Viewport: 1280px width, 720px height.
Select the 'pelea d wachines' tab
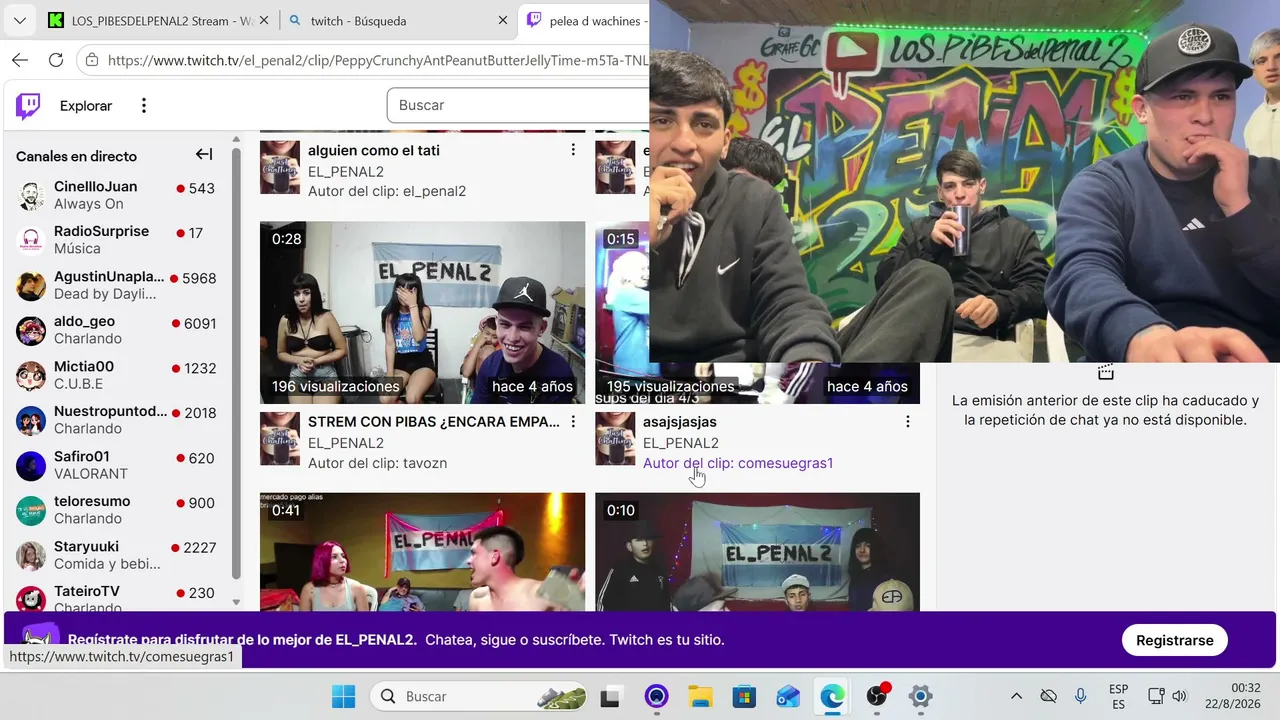586,20
